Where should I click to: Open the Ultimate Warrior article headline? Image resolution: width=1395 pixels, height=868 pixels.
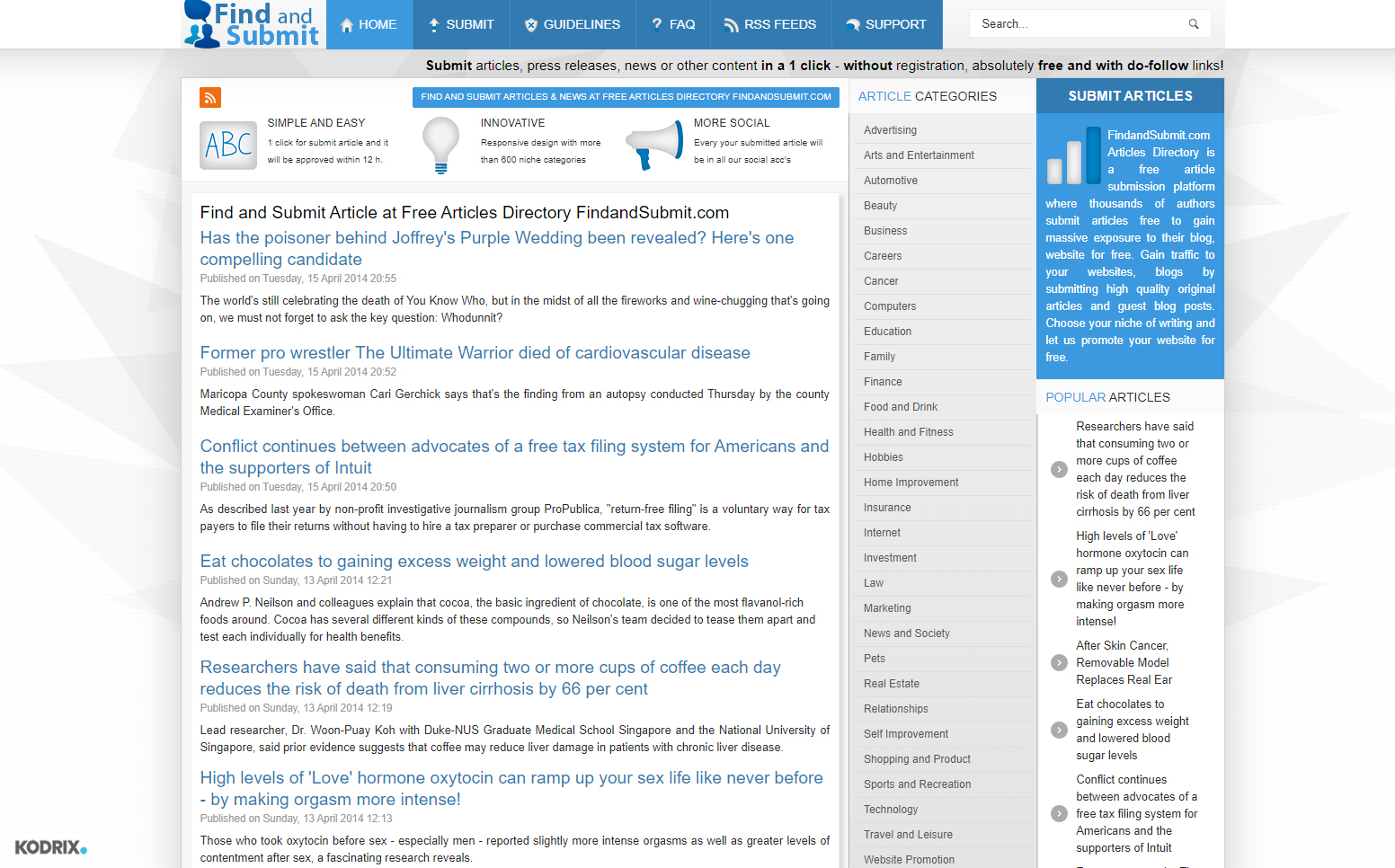click(x=475, y=353)
